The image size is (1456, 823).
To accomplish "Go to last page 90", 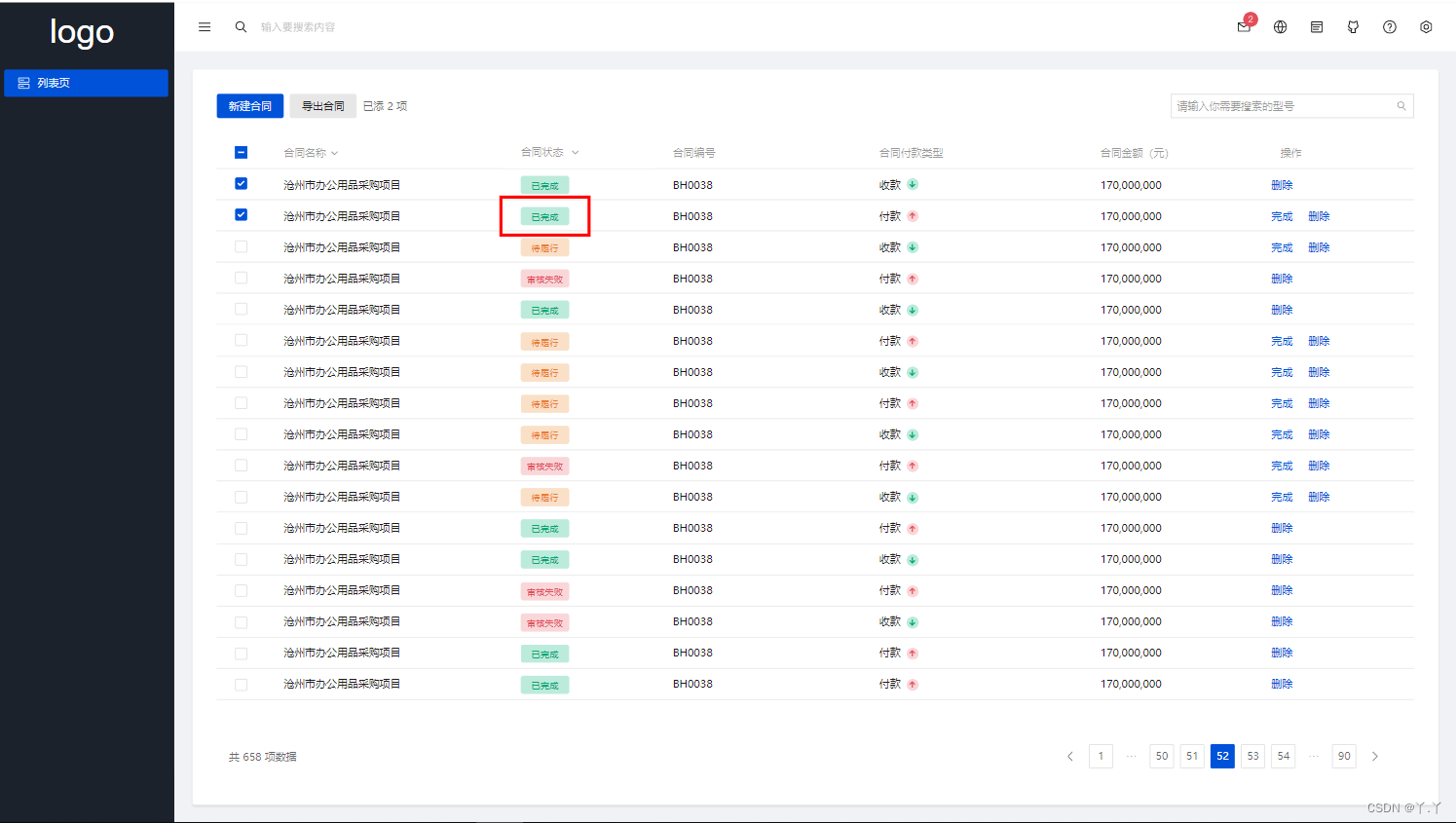I will (1344, 756).
